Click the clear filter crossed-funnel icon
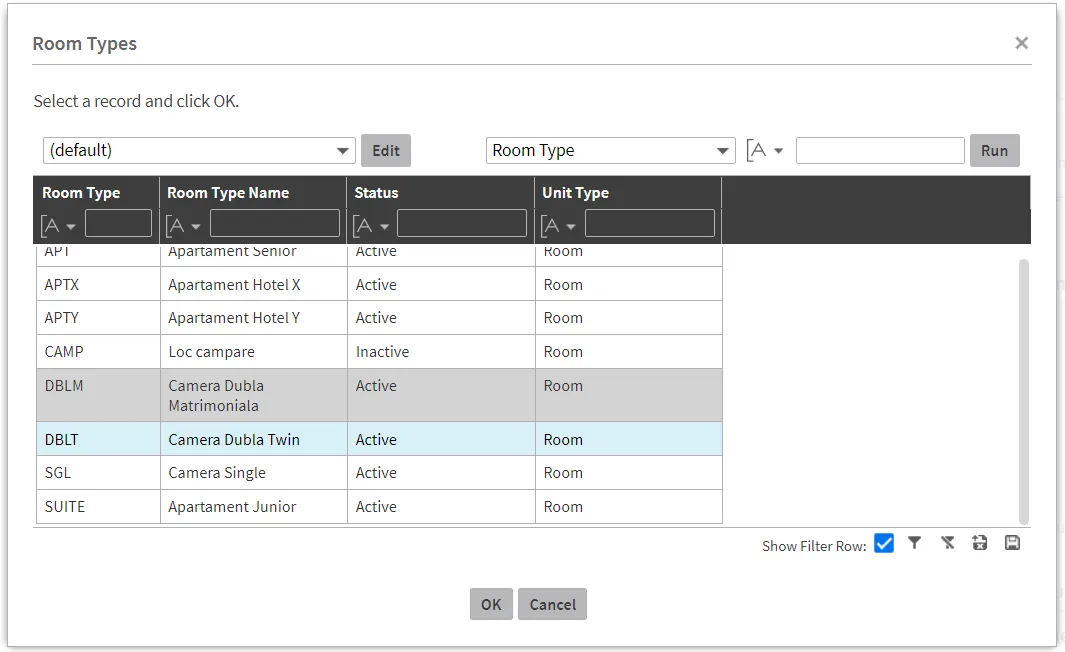This screenshot has width=1065, height=652. pyautogui.click(x=947, y=543)
